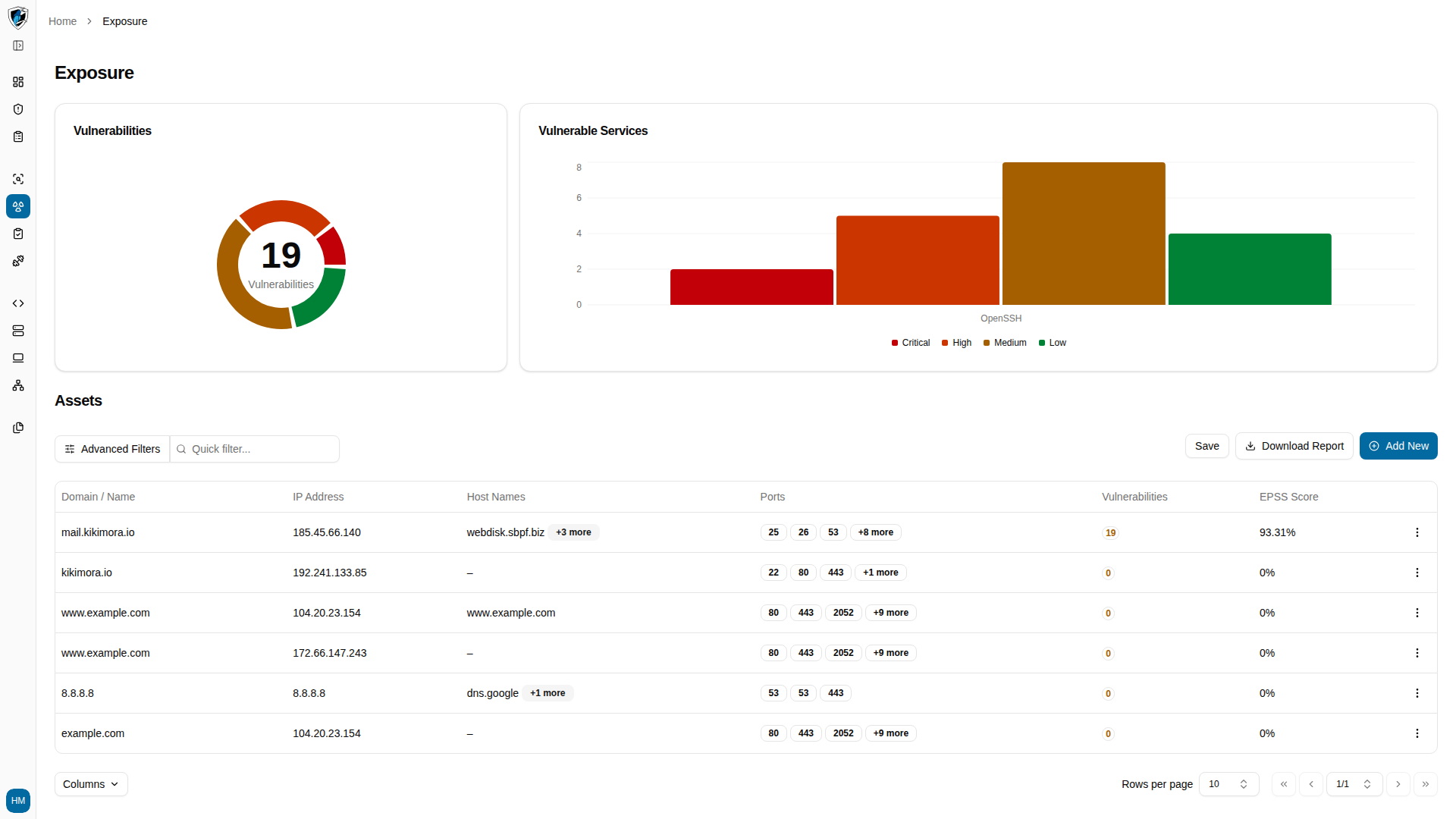This screenshot has height=819, width=1456.
Task: Open row actions for kikimora.io
Action: pyautogui.click(x=1417, y=573)
